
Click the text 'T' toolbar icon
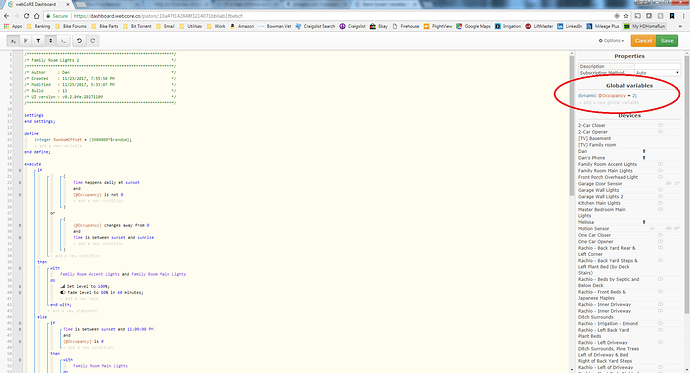click(x=38, y=41)
